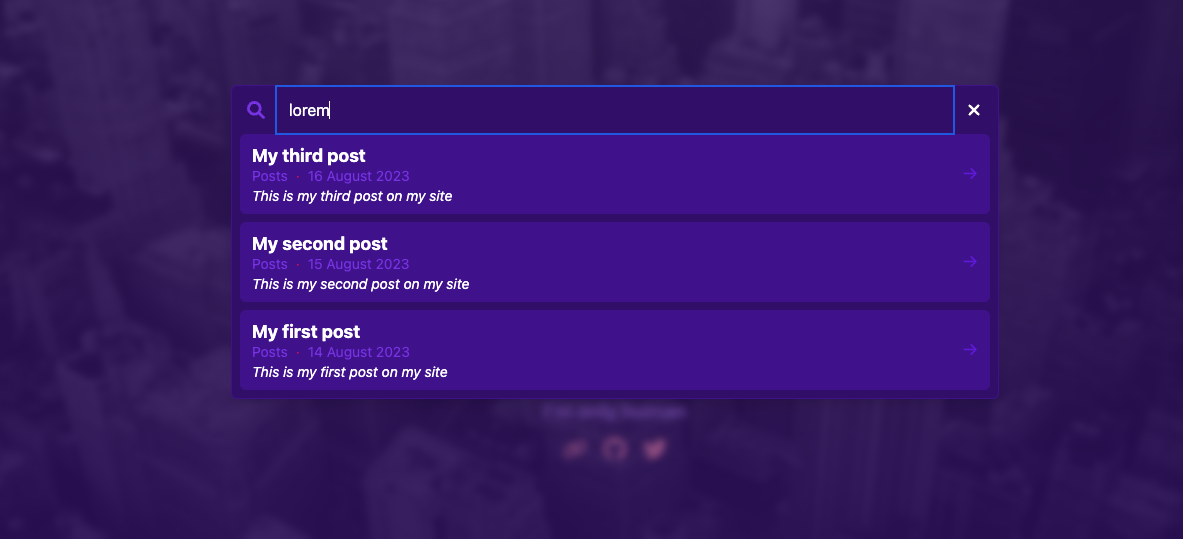1183x539 pixels.
Task: Select "Posts" label under My first post
Action: (x=270, y=352)
